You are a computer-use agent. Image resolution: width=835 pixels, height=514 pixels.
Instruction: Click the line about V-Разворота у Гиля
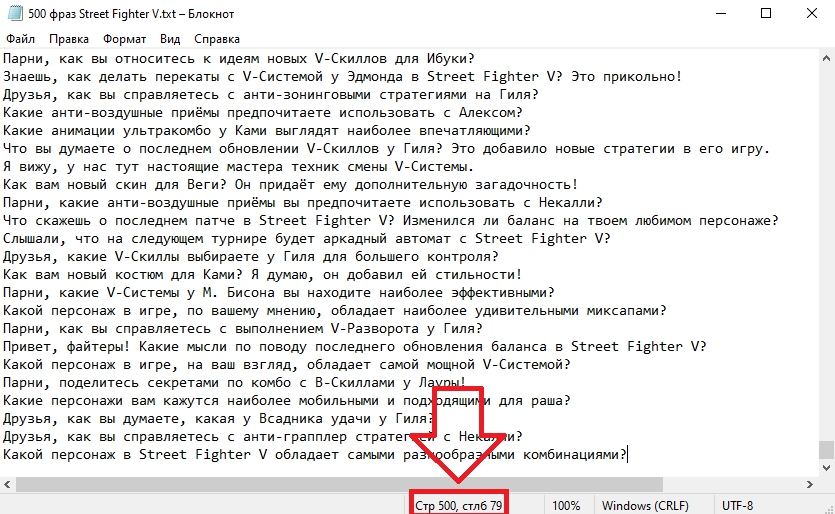(x=243, y=329)
